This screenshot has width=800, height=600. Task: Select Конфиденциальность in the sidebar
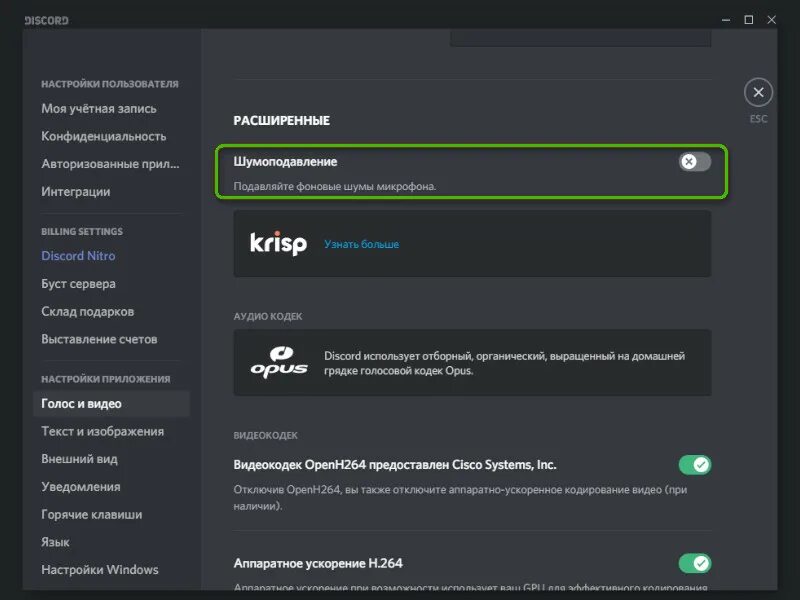point(104,136)
